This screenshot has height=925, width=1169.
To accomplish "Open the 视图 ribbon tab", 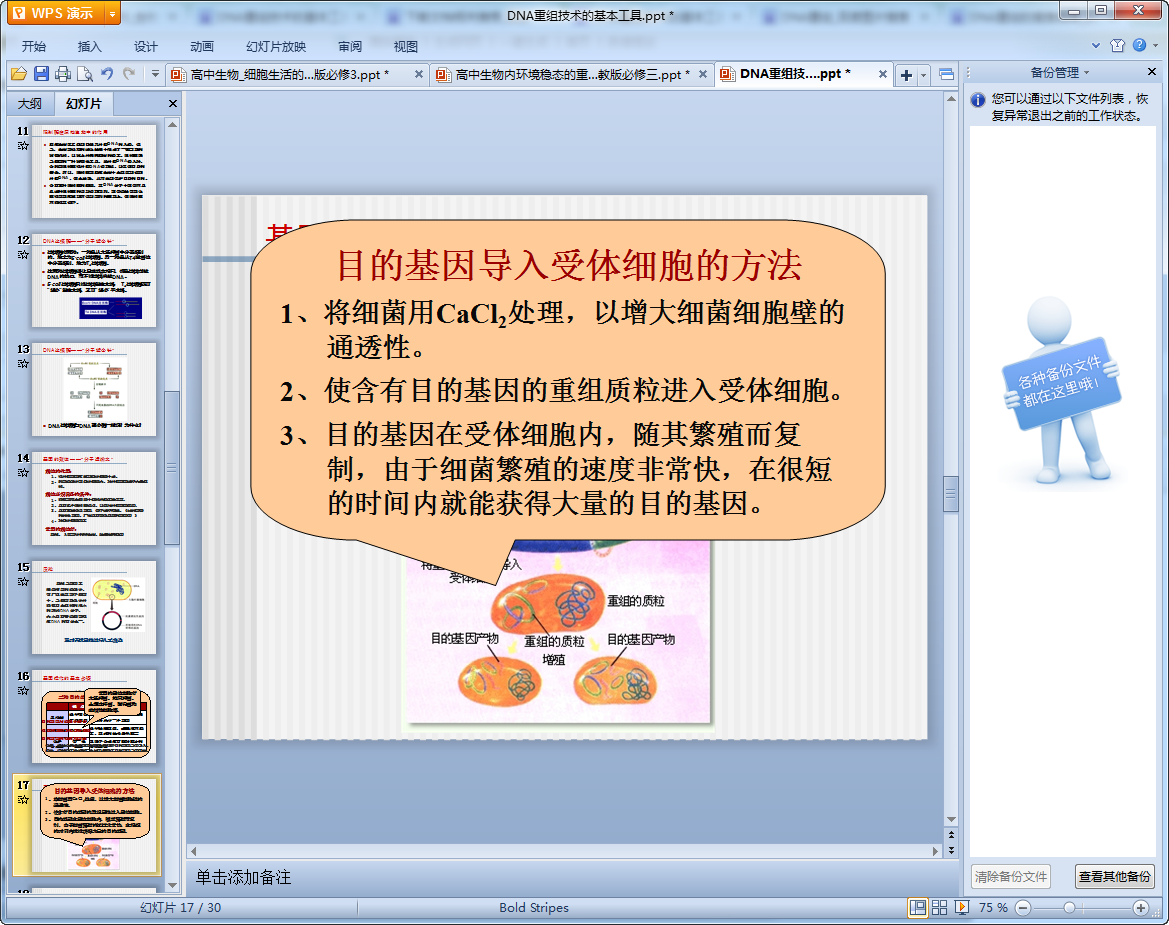I will [406, 46].
